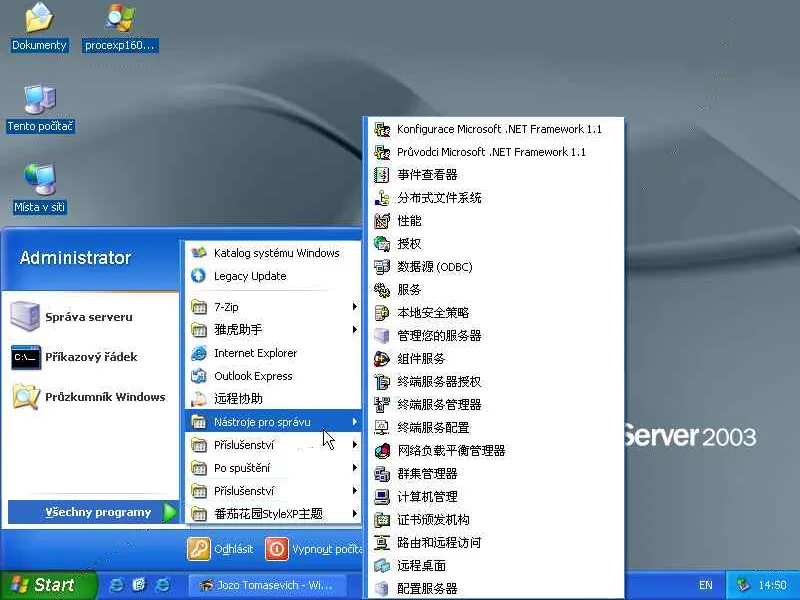Click the Odhlásit log off button
Viewport: 800px width, 600px height.
point(220,549)
